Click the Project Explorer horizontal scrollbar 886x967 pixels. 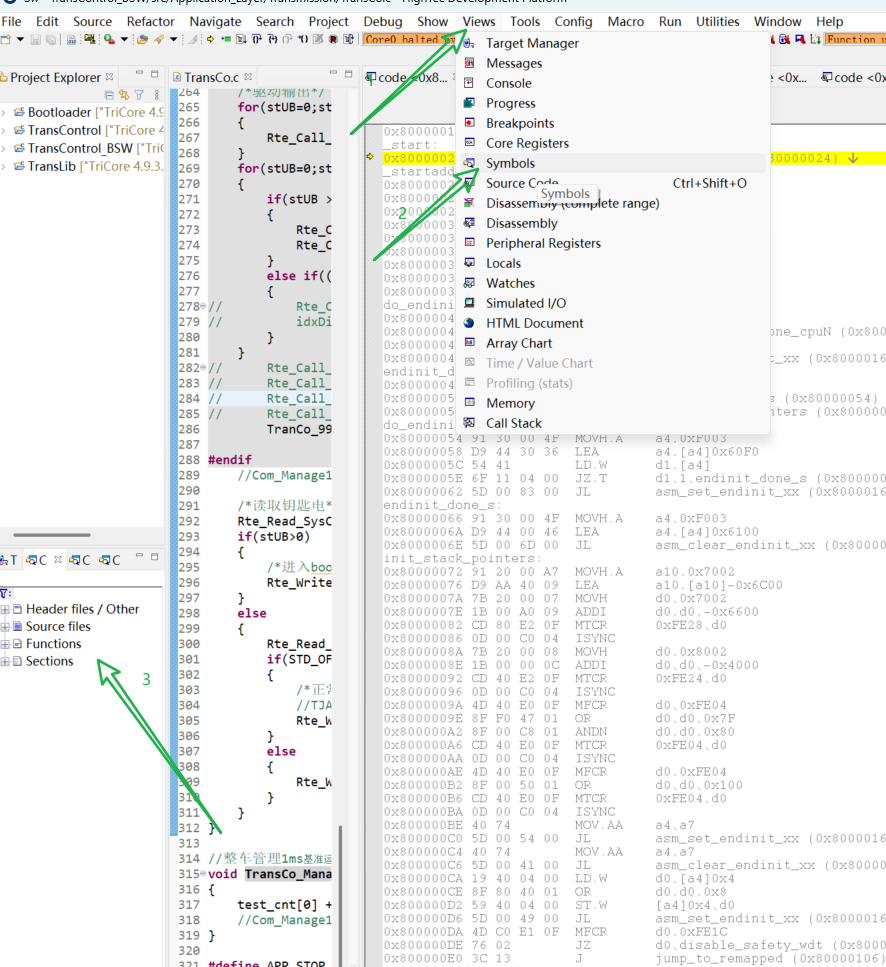coord(52,535)
